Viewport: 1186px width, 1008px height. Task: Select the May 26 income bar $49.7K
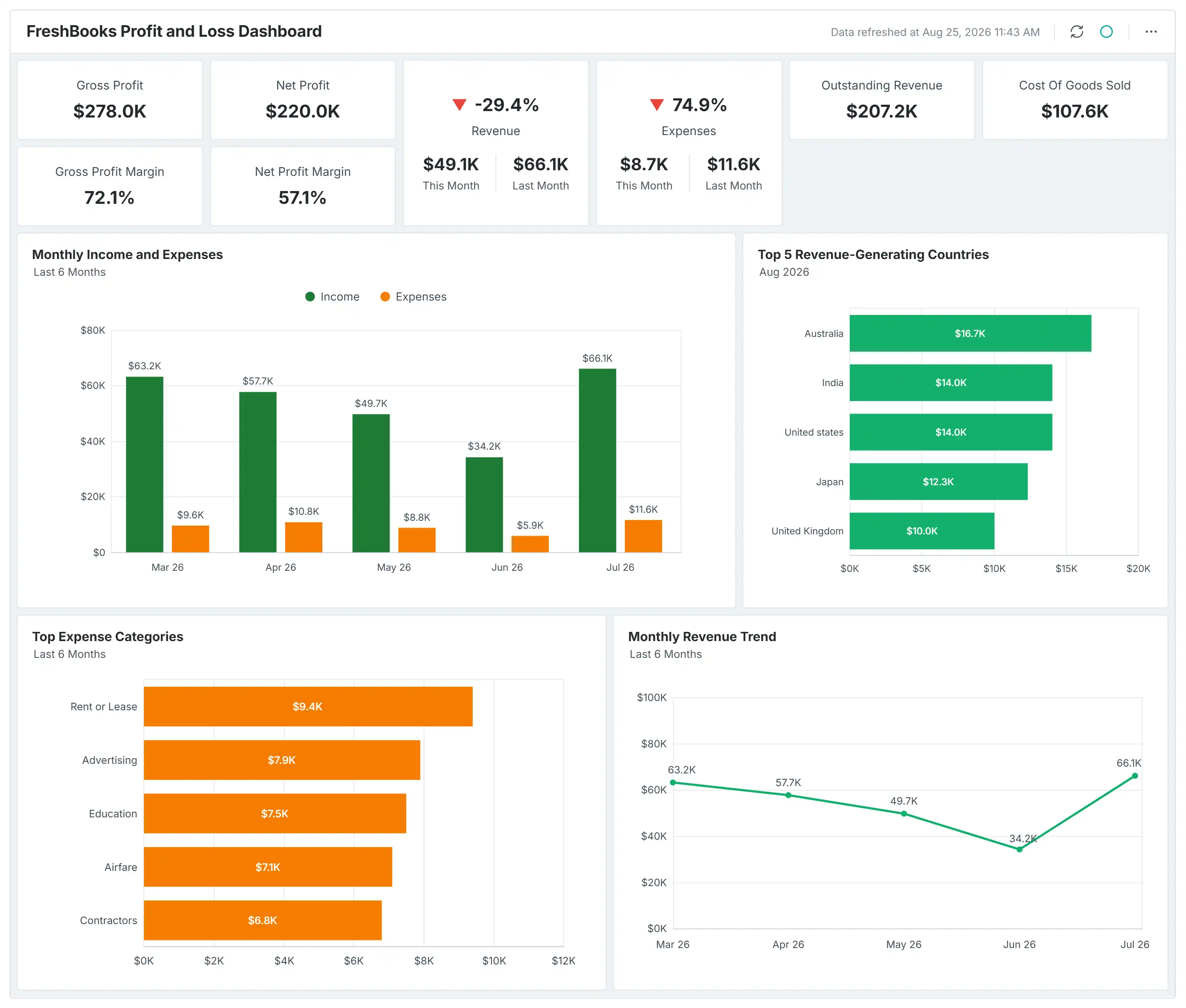point(371,484)
